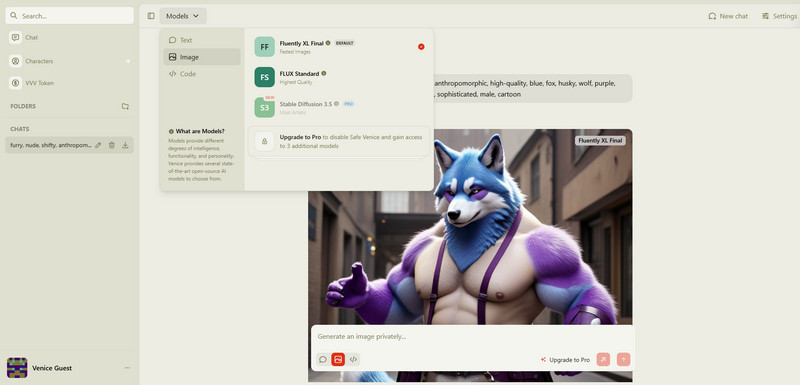This screenshot has height=385, width=800.
Task: Click the VVV Token coin icon
Action: point(15,83)
